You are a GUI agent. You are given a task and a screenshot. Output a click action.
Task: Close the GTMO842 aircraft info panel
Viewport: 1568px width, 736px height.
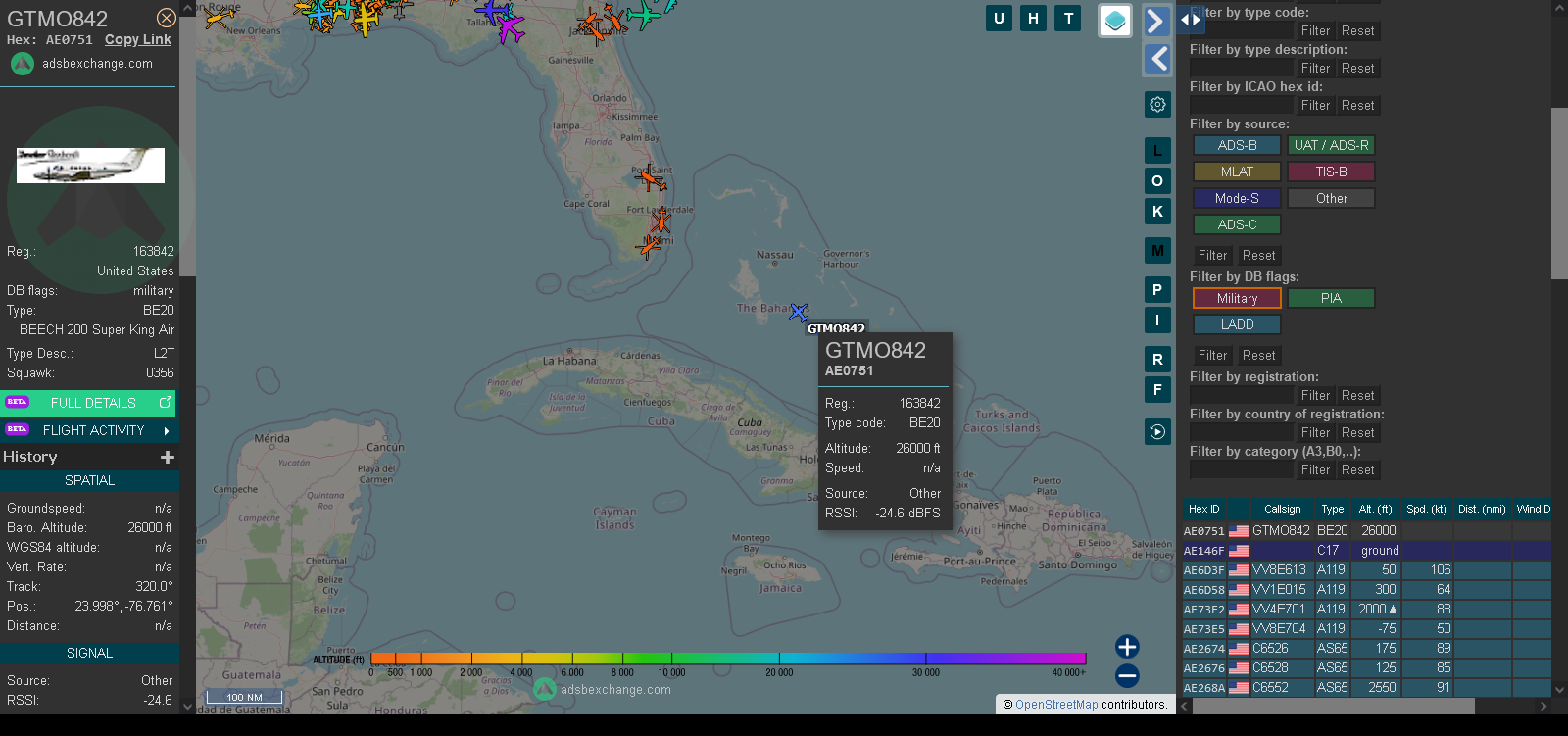167,18
